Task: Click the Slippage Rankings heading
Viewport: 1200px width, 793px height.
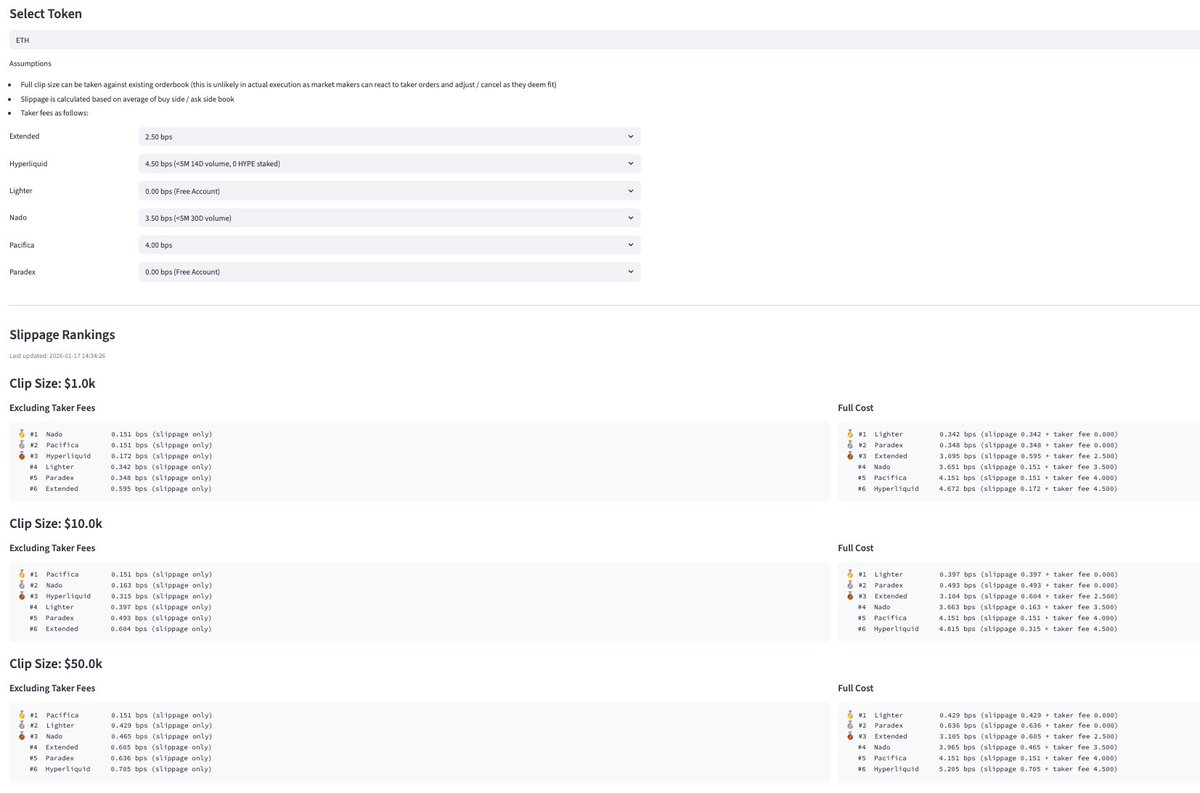Action: tap(62, 335)
